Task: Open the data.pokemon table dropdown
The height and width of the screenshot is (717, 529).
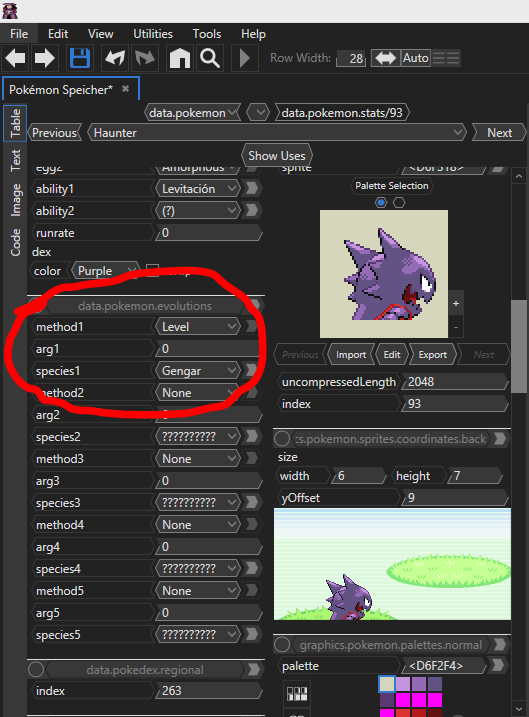Action: point(192,112)
